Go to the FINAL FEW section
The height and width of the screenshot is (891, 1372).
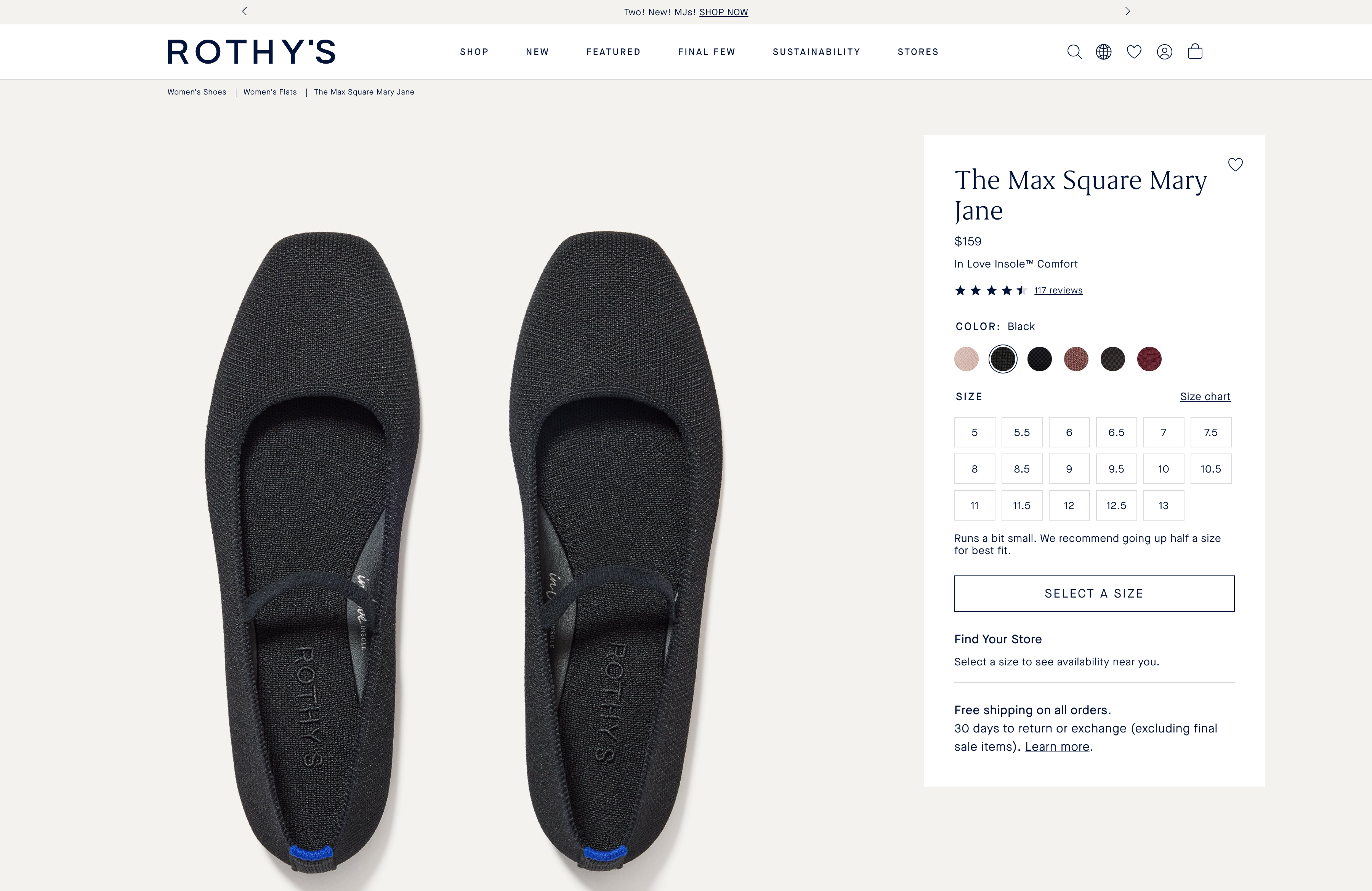pyautogui.click(x=707, y=52)
